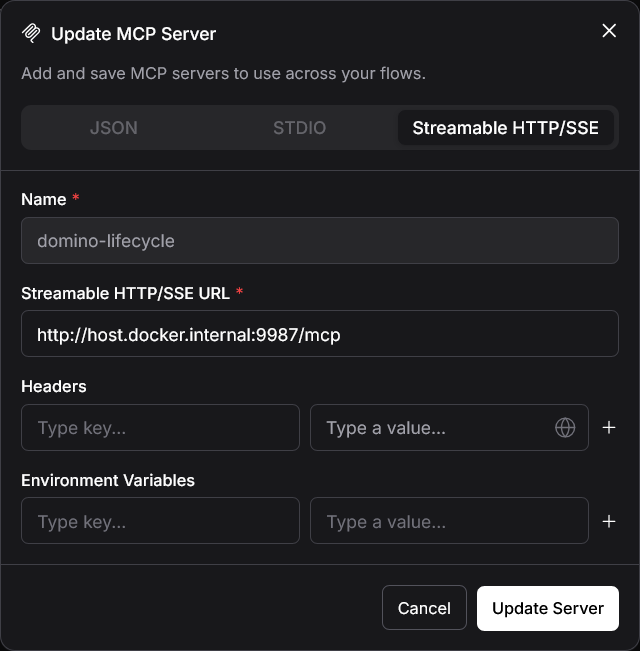Click the Name field label

point(44,199)
